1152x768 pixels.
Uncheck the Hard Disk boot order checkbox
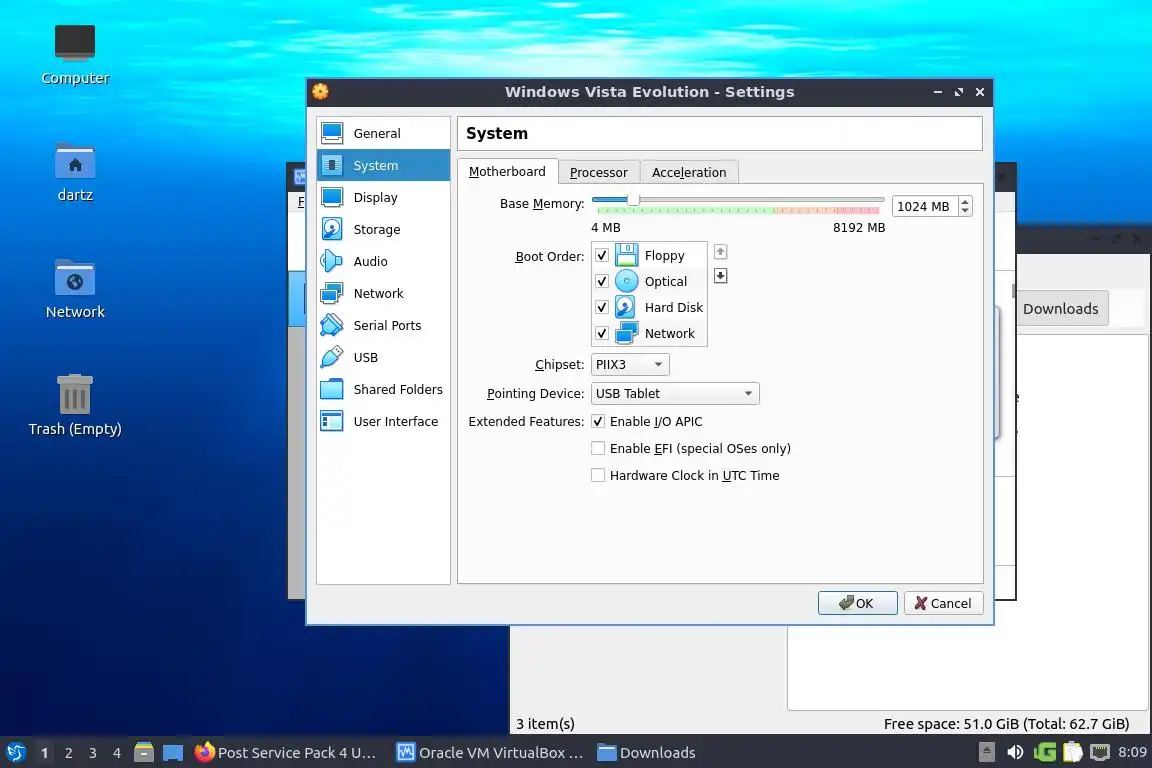(602, 307)
